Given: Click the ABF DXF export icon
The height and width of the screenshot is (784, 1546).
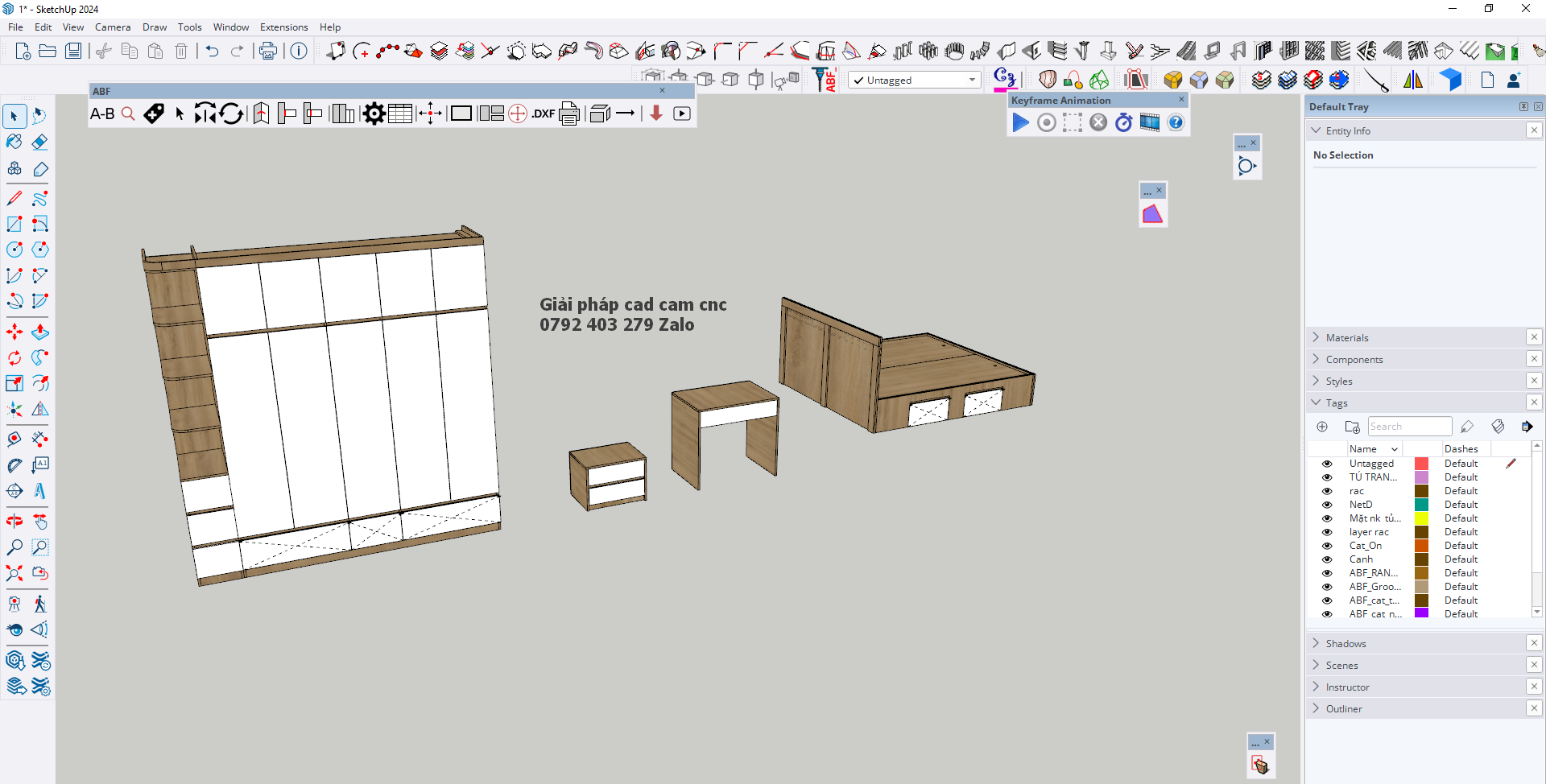Looking at the screenshot, I should (x=544, y=114).
